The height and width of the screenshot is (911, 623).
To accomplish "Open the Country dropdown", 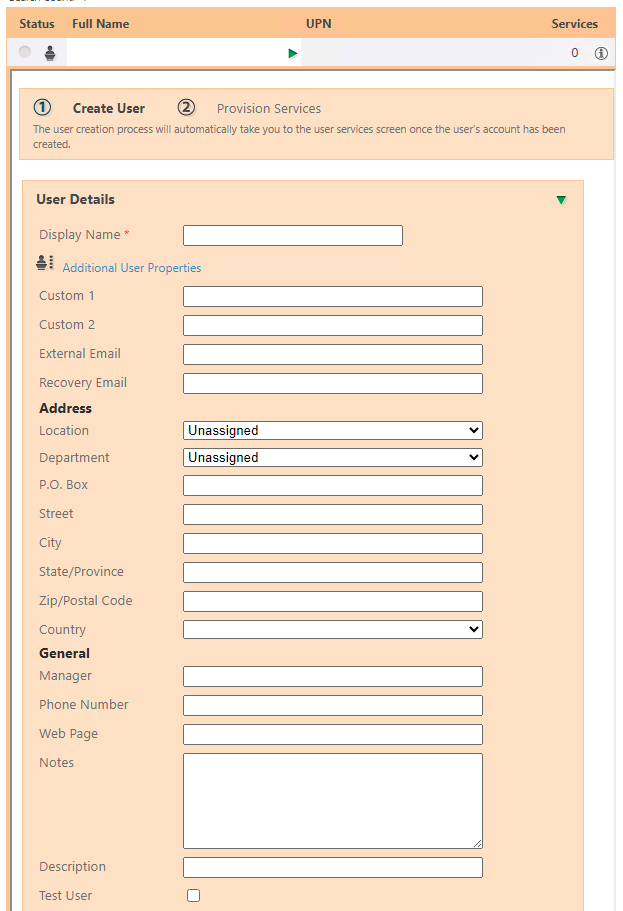I will [x=332, y=630].
